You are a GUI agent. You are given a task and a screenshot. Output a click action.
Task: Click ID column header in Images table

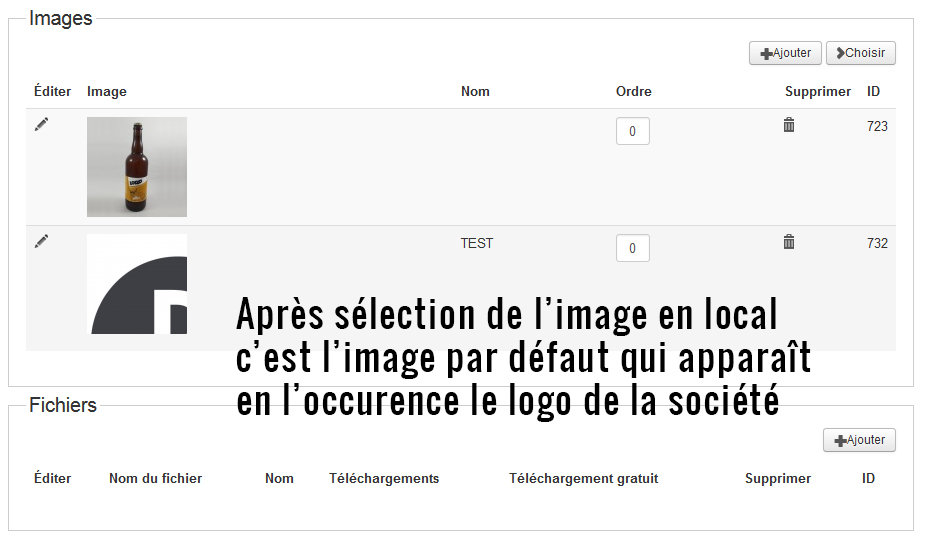click(x=873, y=92)
